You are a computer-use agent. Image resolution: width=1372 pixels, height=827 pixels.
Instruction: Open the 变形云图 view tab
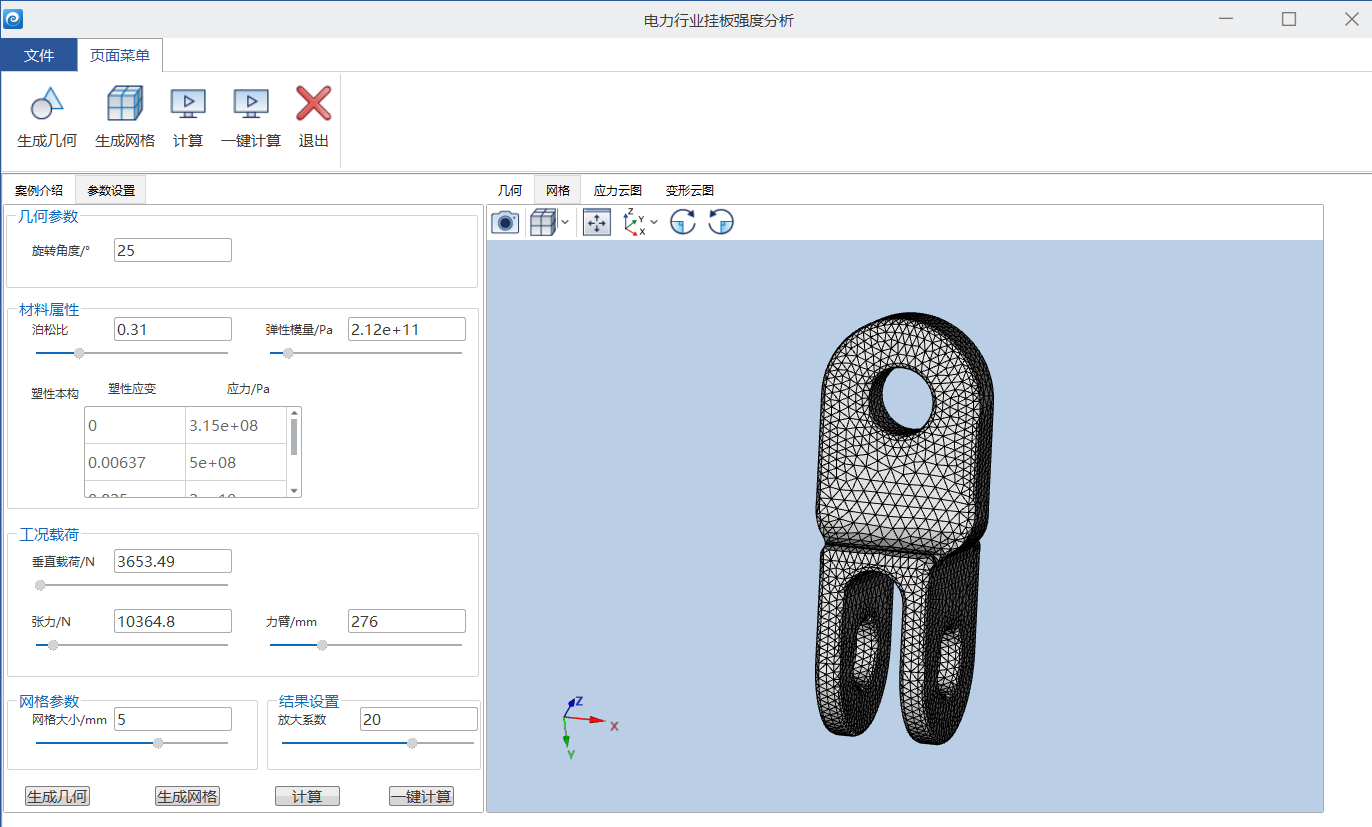click(690, 190)
